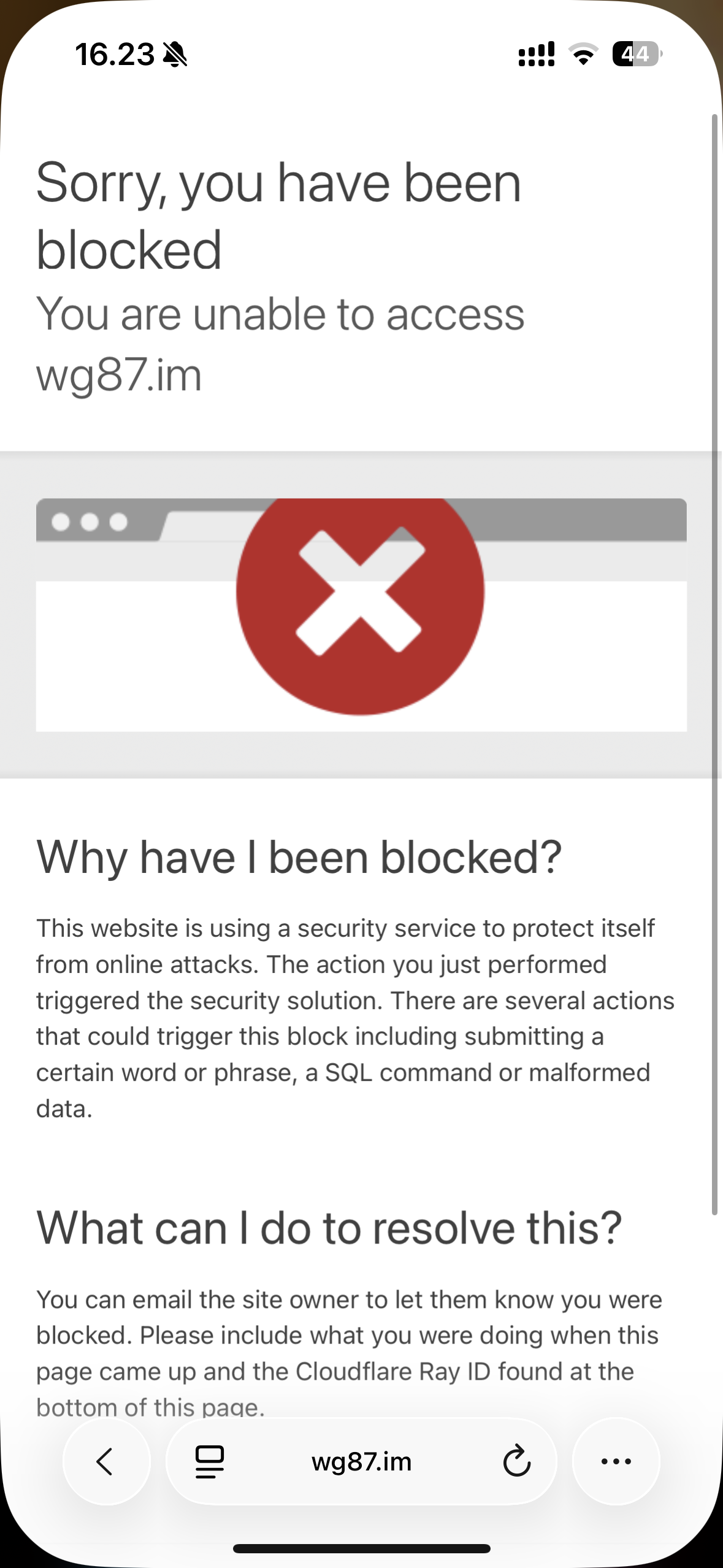Screen dimensions: 723x1568
Task: Tap the 'Sorry, you have been blocked' heading
Action: pyautogui.click(x=279, y=215)
